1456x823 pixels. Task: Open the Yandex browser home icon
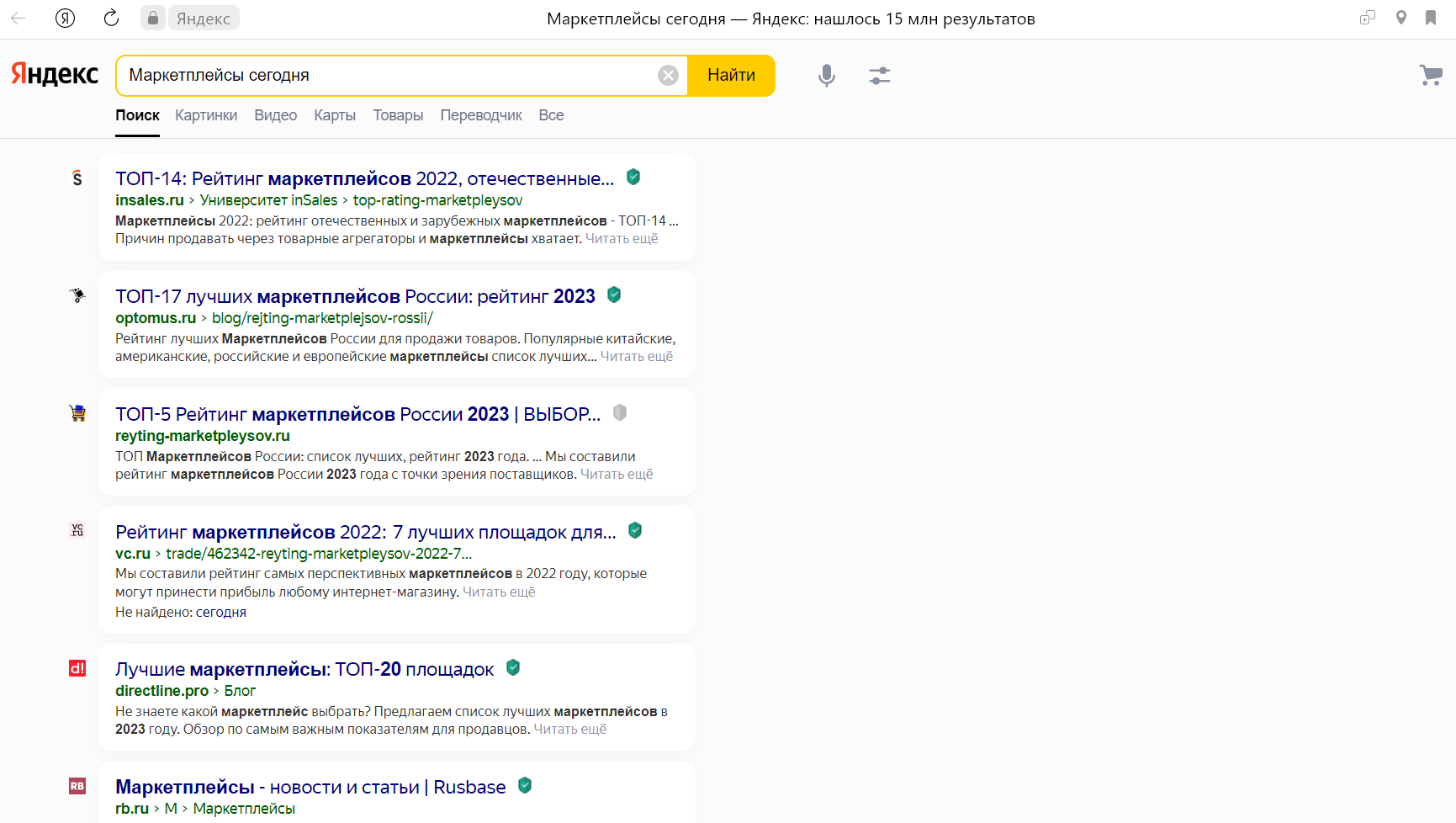click(x=65, y=18)
